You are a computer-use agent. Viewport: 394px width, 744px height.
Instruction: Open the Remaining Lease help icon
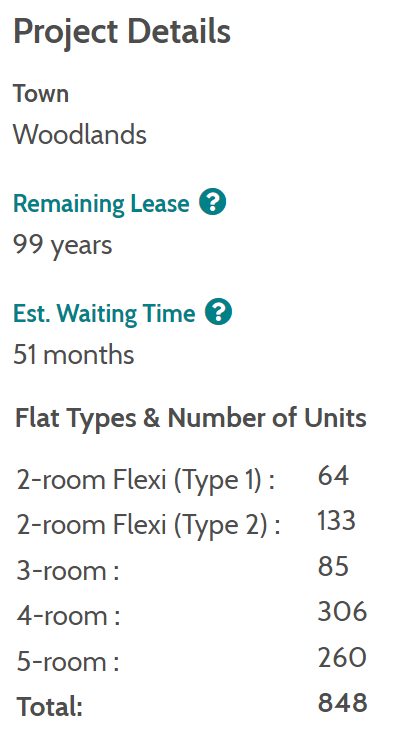pyautogui.click(x=212, y=202)
